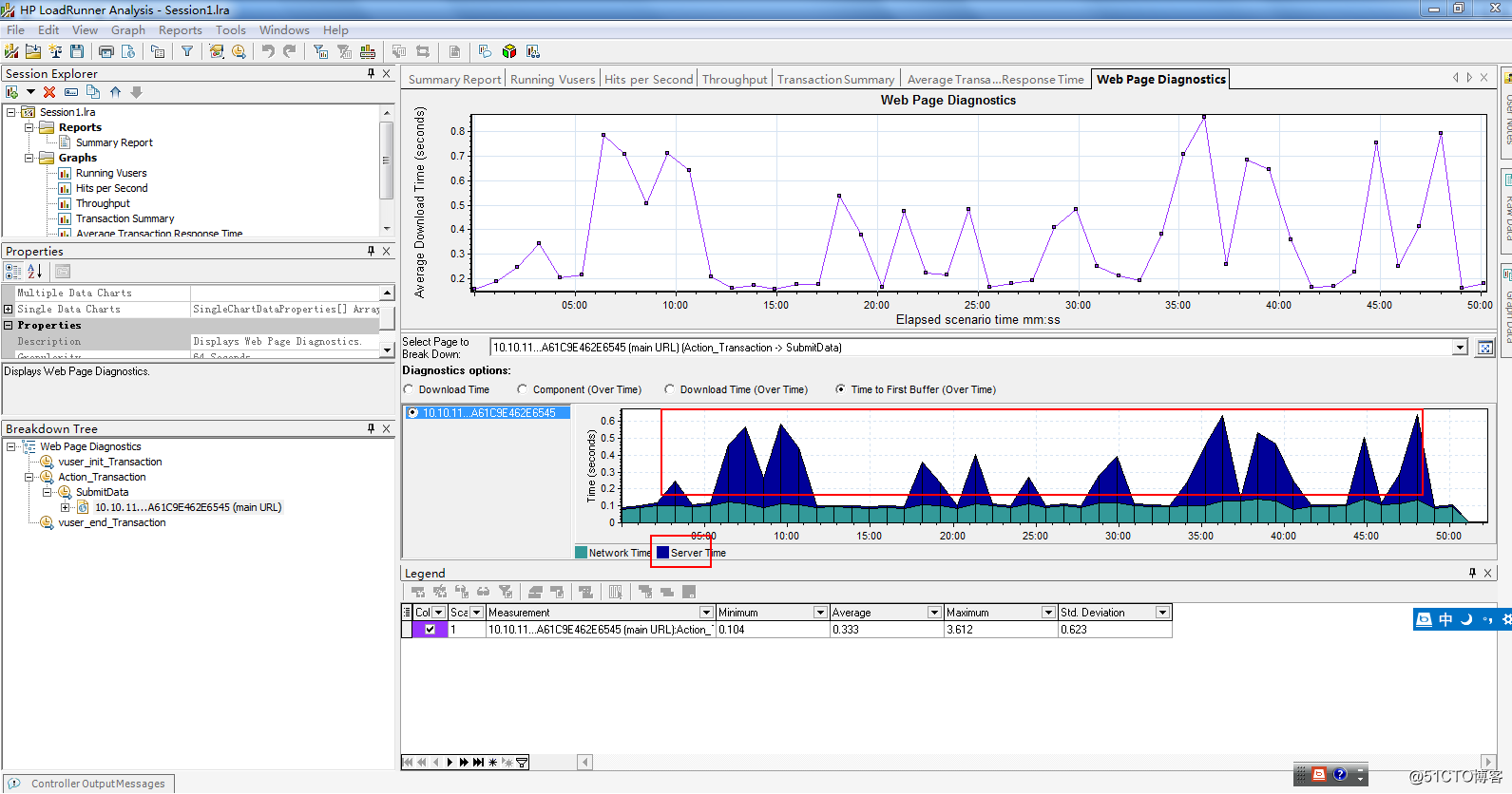
Task: Click the Print toolbar icon
Action: coord(106,51)
